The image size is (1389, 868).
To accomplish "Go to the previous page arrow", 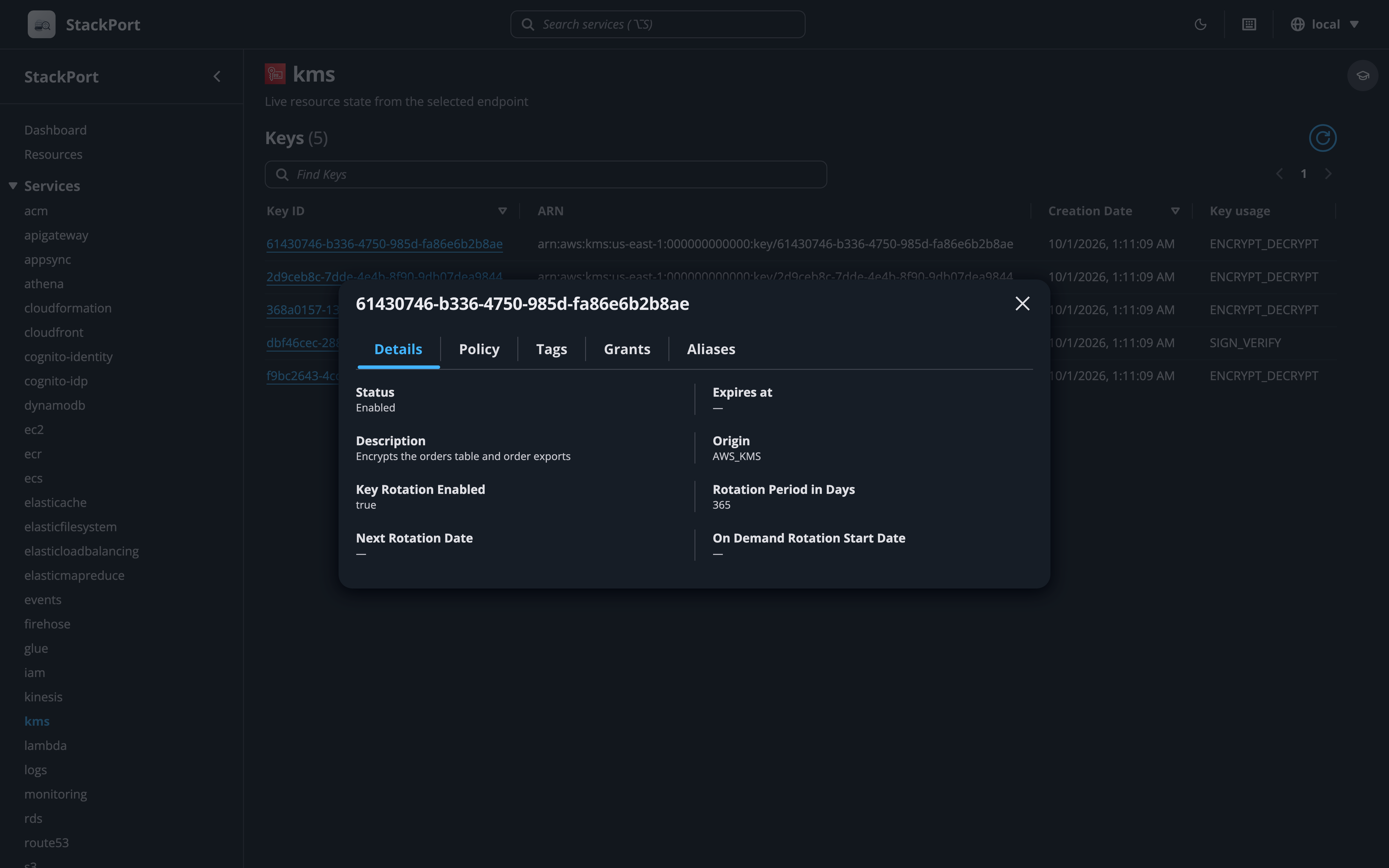I will pos(1279,174).
